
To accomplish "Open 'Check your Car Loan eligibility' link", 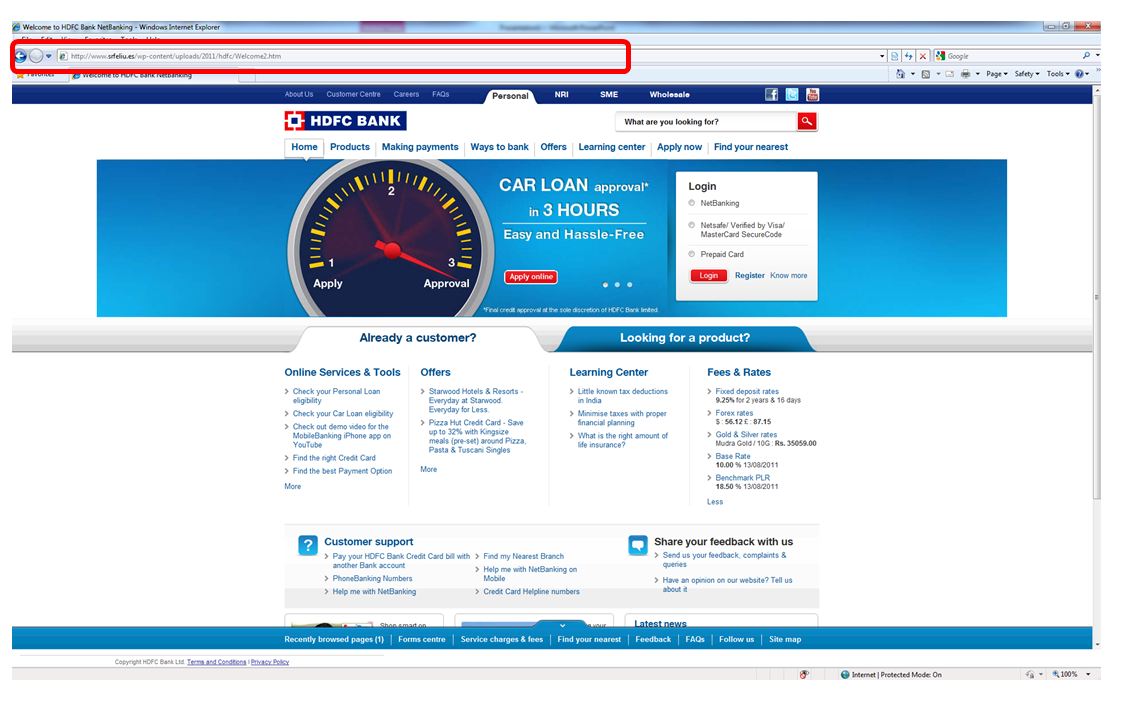I will (343, 414).
